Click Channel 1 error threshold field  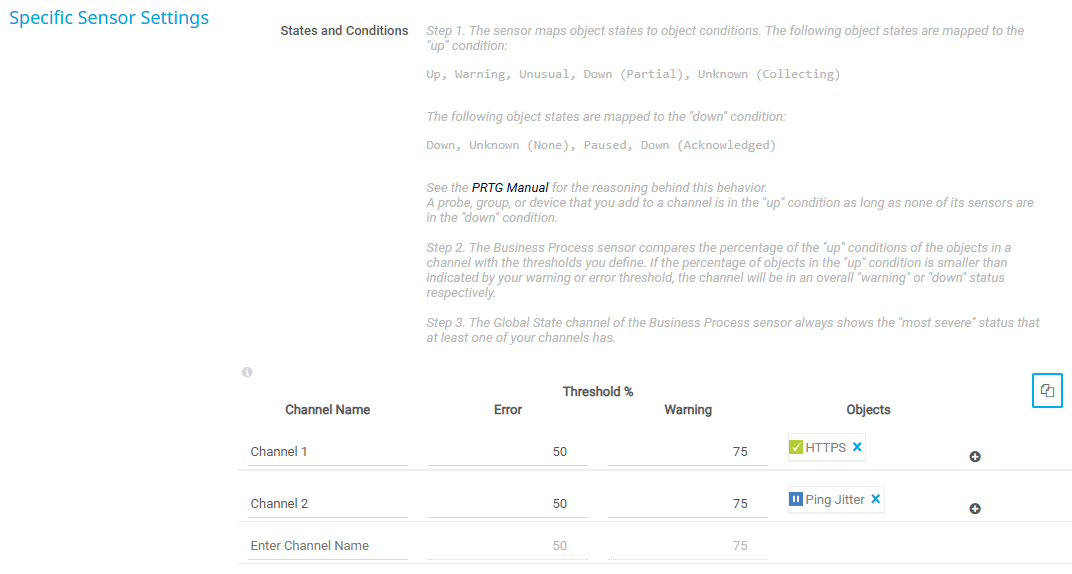pos(507,452)
